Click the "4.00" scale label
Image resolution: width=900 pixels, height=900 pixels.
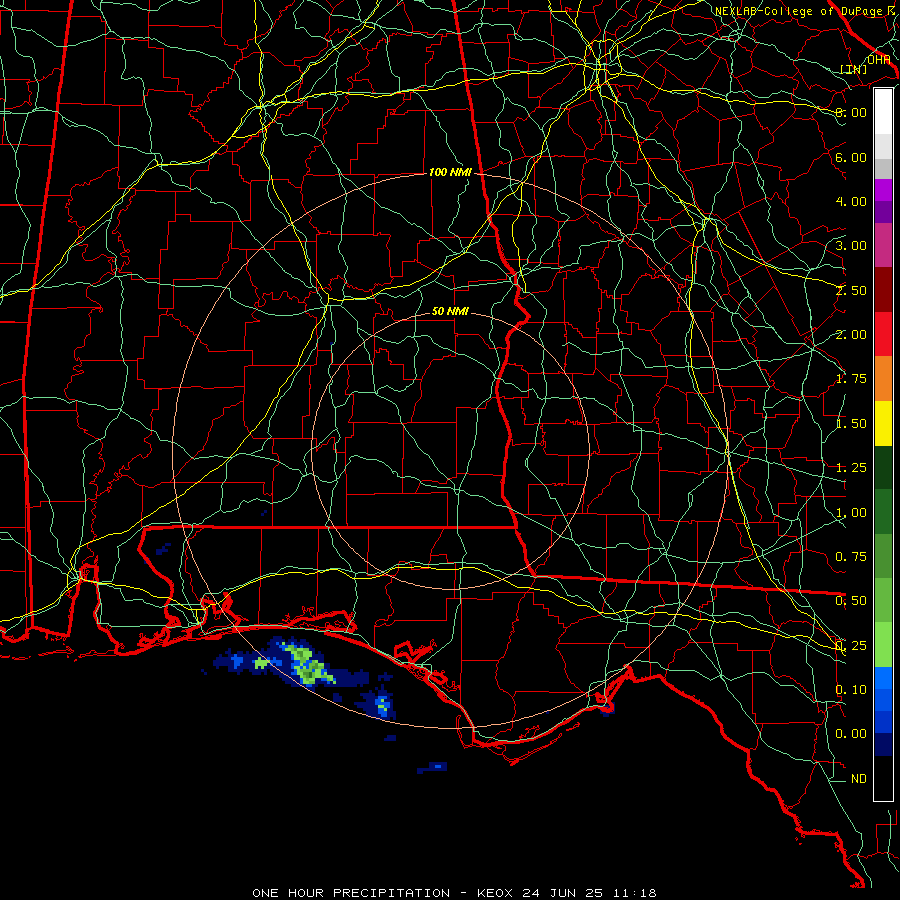(x=851, y=201)
